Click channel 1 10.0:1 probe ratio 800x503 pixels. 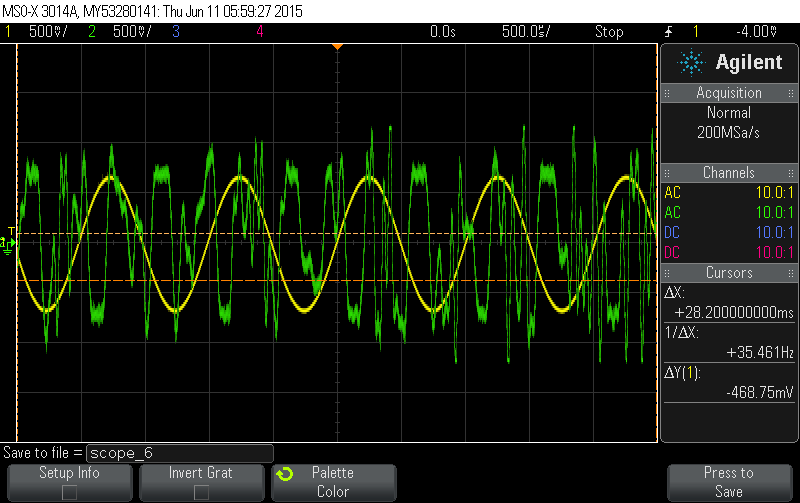(774, 193)
